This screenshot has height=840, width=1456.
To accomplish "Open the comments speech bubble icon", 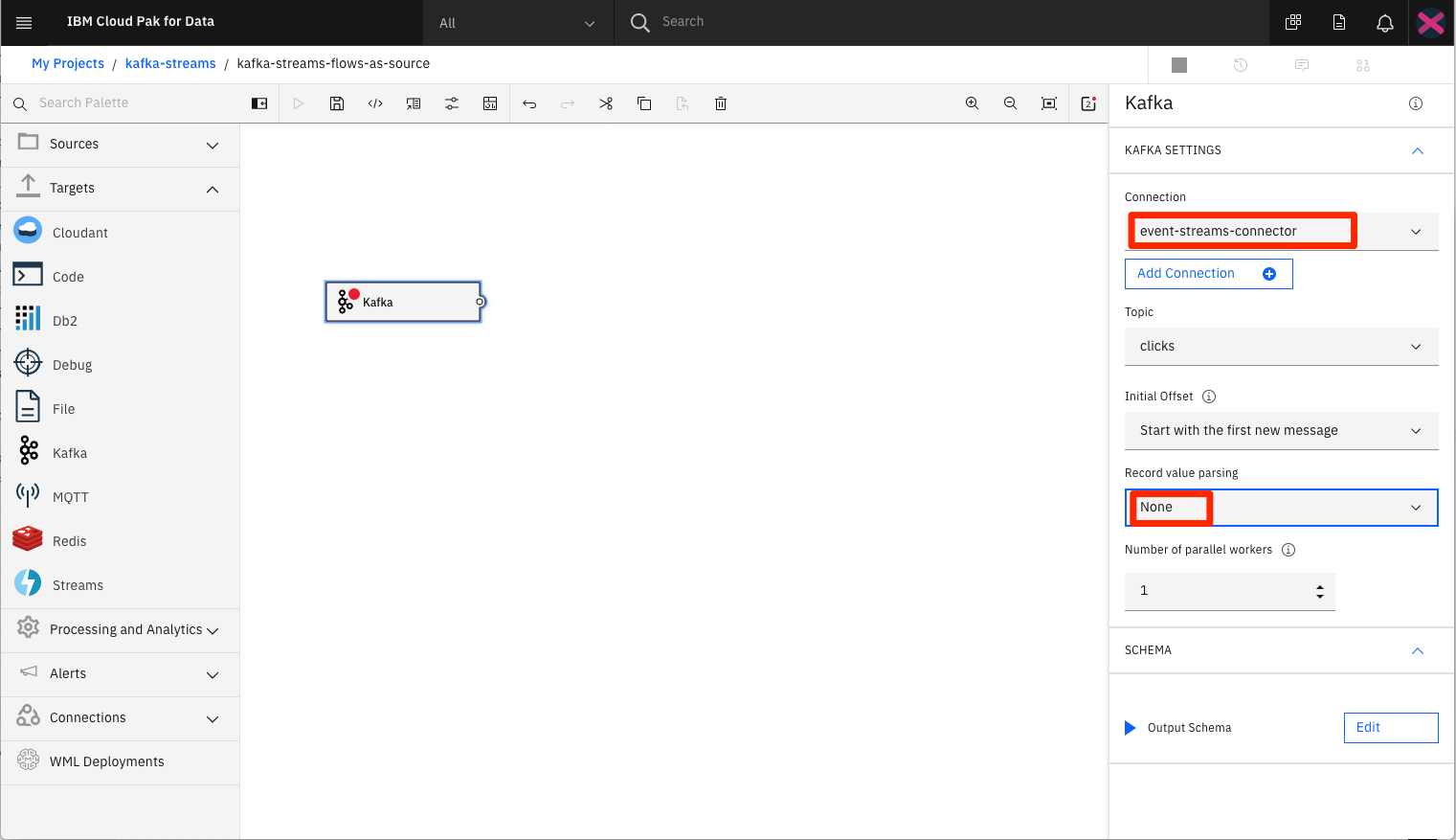I will (1302, 65).
